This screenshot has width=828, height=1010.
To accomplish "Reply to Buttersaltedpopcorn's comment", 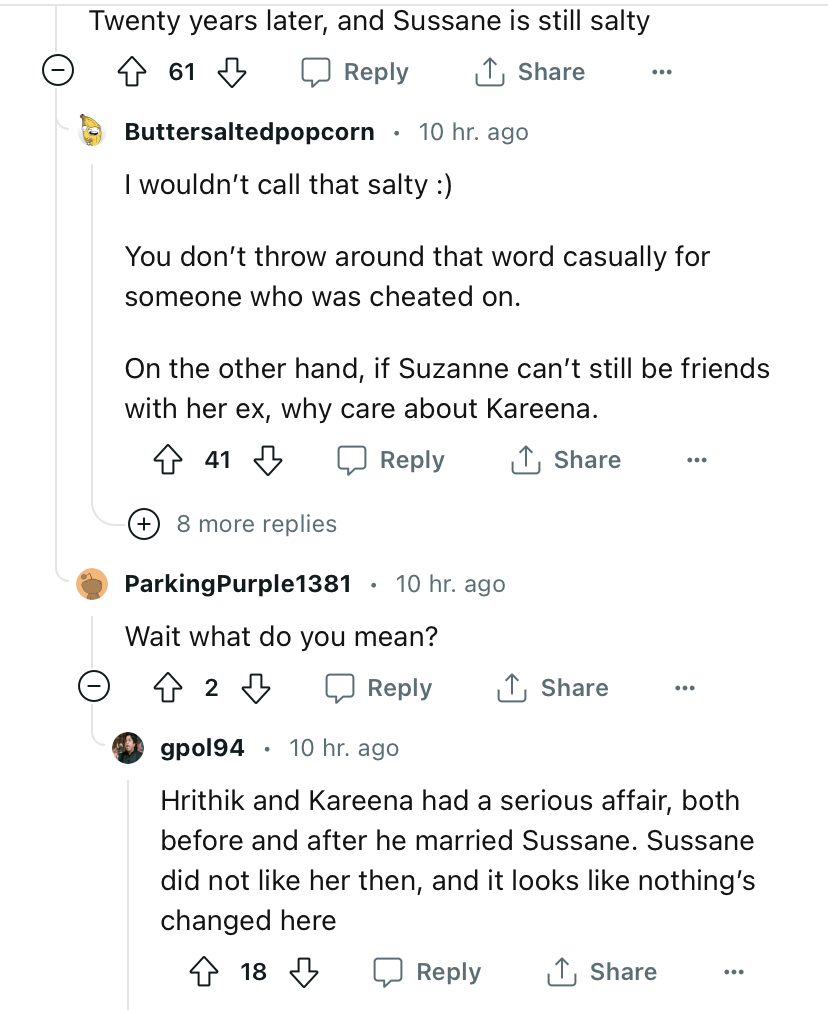I will (390, 460).
